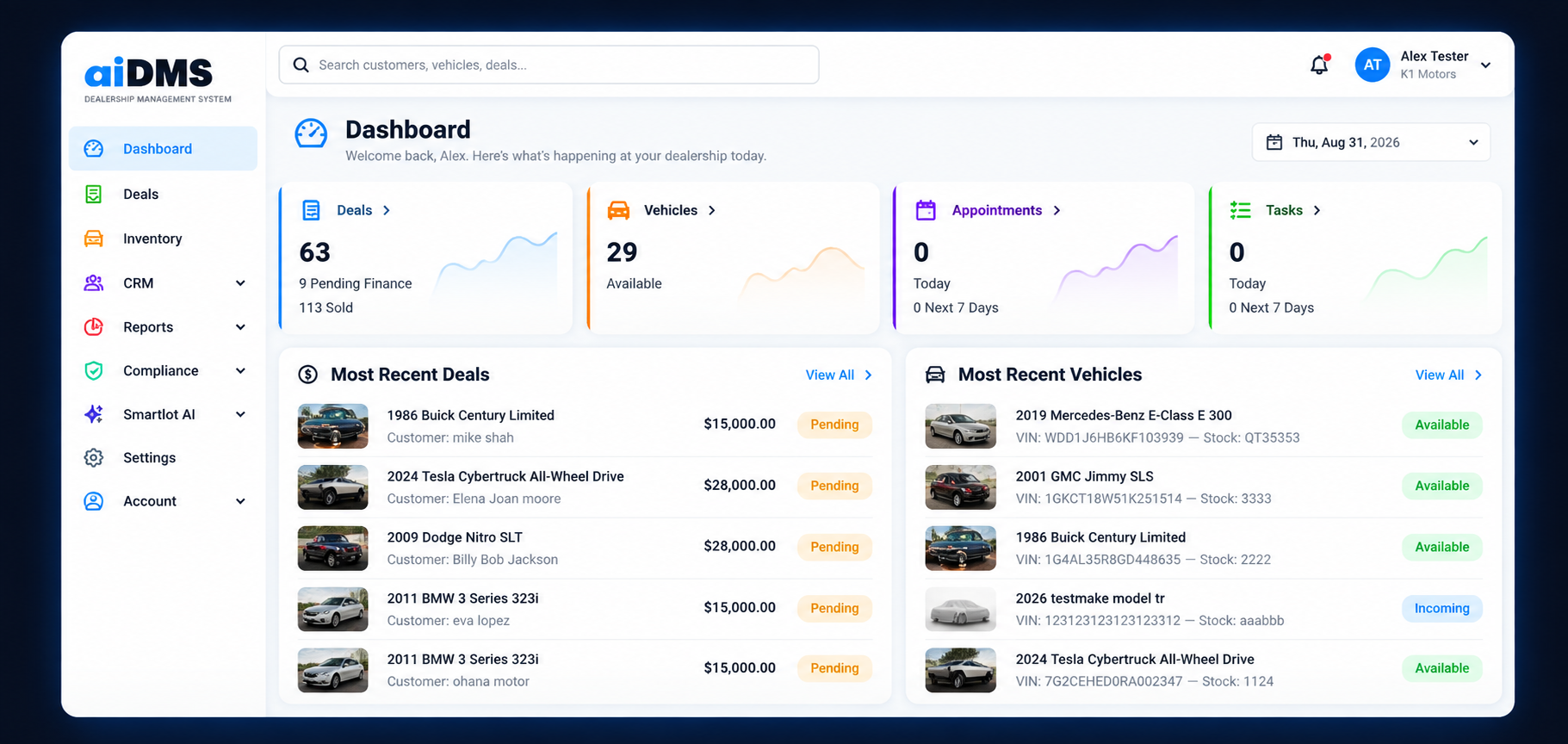Open the Thu, Aug 31, 2026 date dropdown
The width and height of the screenshot is (1568, 744).
click(x=1371, y=142)
